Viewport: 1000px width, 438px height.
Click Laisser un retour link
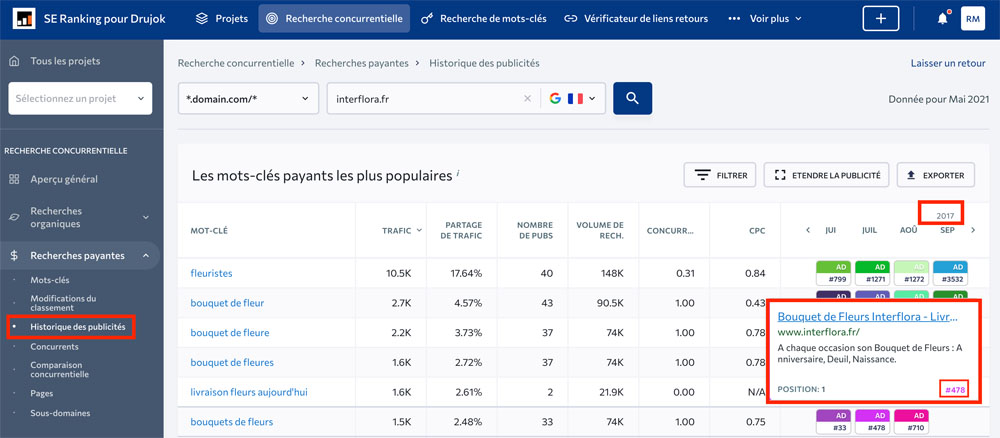point(948,63)
